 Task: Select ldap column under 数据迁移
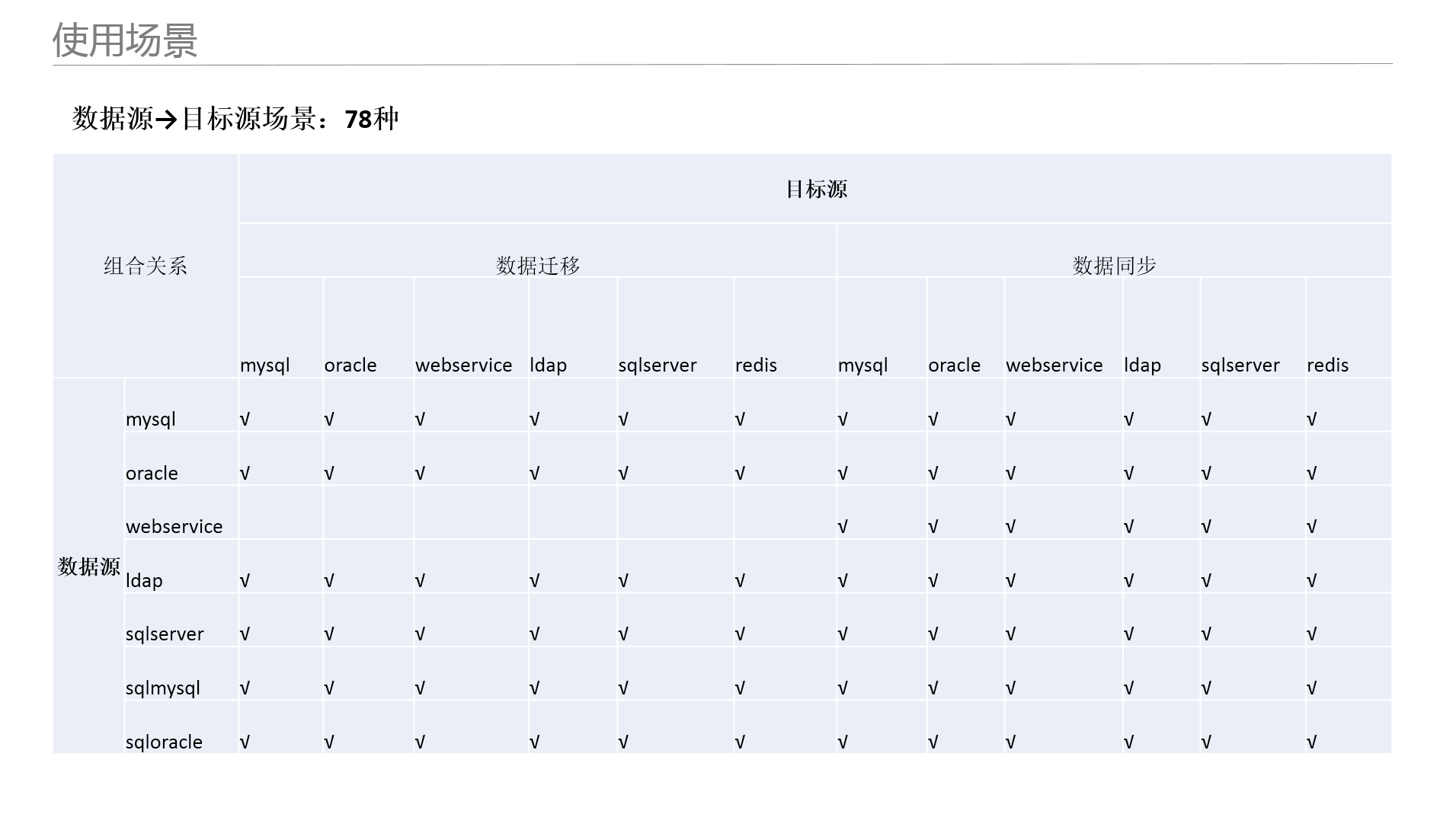(549, 366)
